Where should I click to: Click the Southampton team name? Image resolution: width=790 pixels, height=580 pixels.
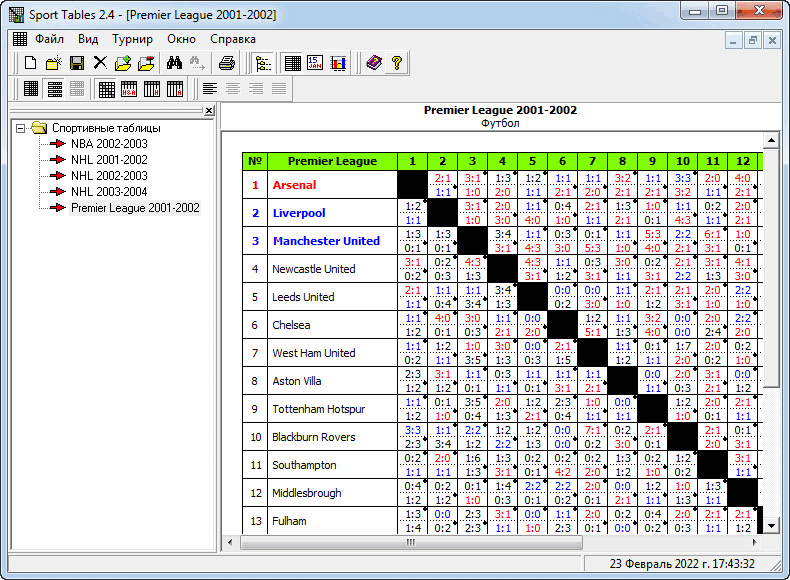click(304, 465)
